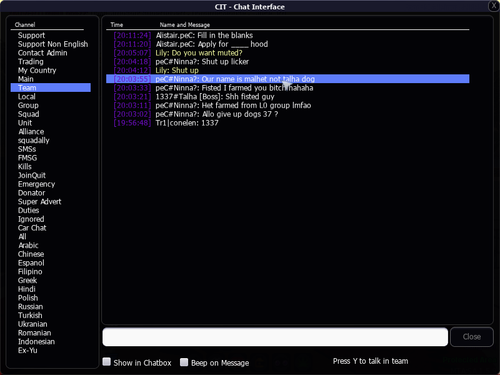
Task: Select Talha [Boss] 'Shh fisted guy' message
Action: click(x=288, y=97)
